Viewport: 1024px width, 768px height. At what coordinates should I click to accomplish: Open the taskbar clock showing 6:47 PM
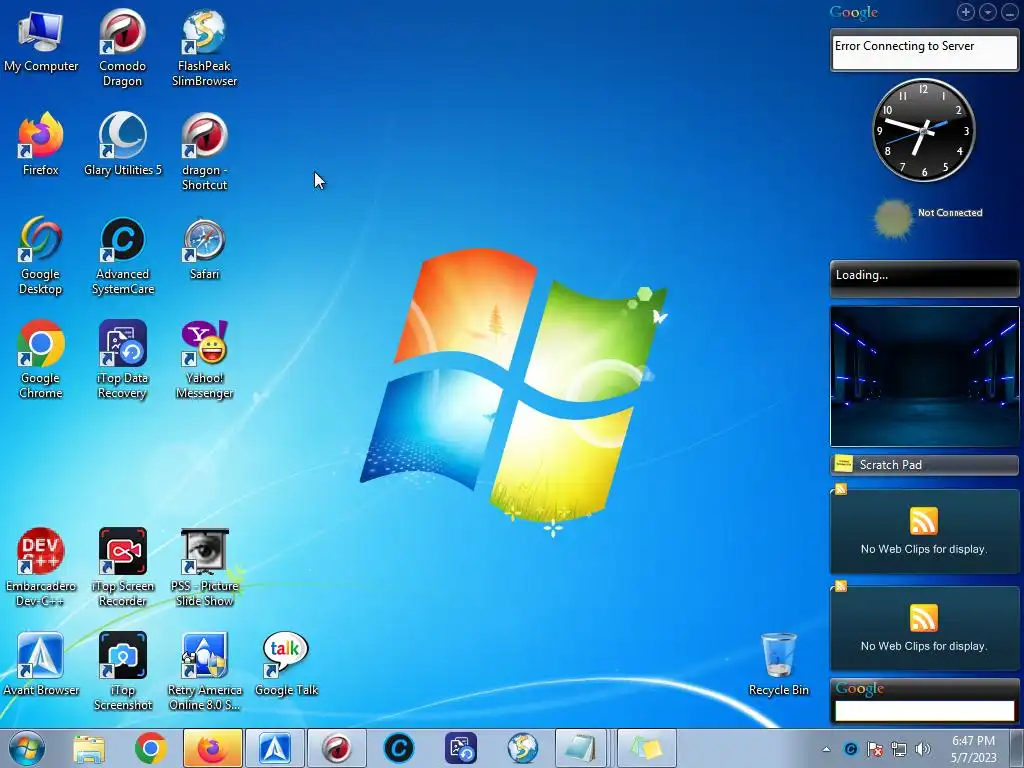click(974, 749)
